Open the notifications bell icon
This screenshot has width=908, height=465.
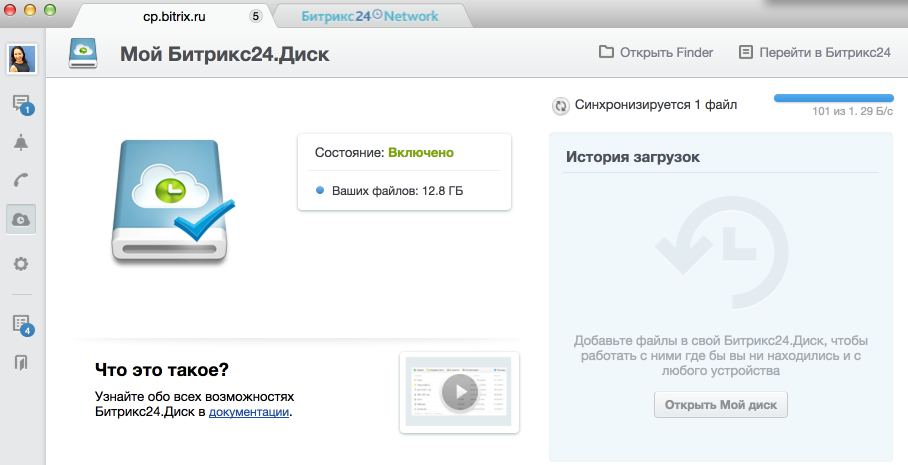[x=21, y=142]
